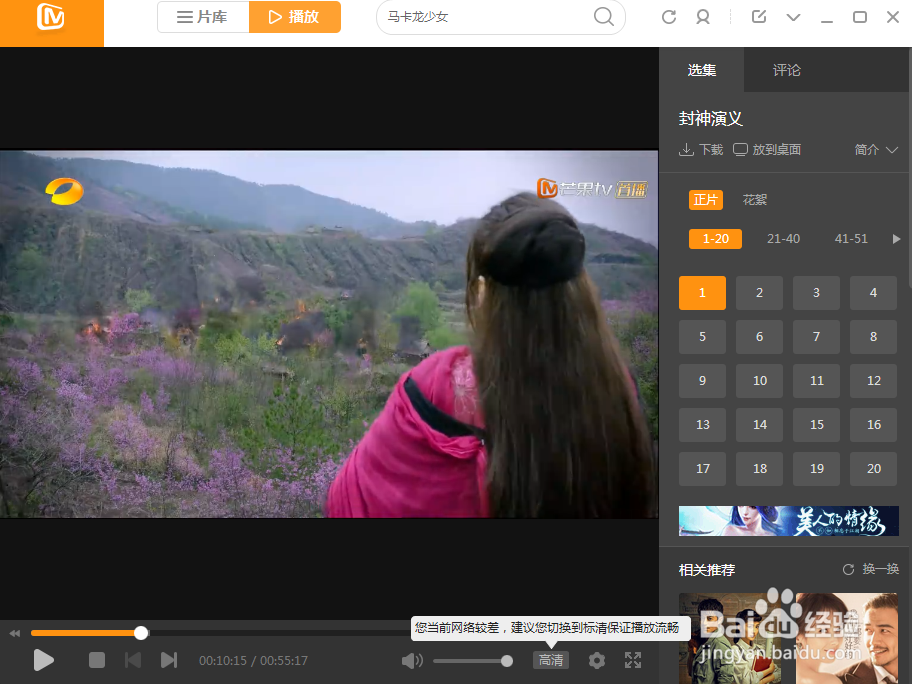Click the search magnifier icon

tap(604, 17)
